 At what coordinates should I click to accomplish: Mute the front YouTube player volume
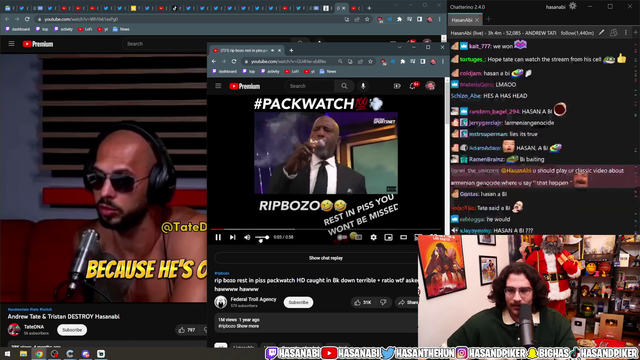point(247,237)
